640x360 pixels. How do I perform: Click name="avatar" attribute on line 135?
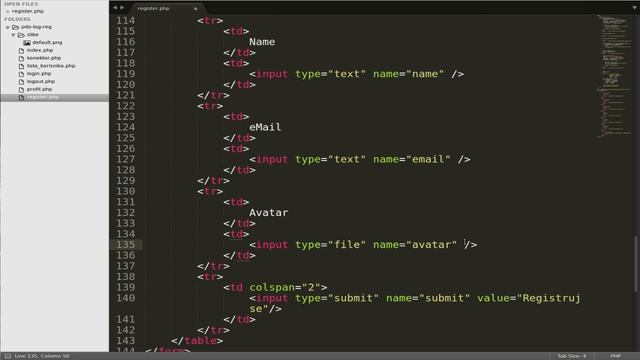pos(415,245)
